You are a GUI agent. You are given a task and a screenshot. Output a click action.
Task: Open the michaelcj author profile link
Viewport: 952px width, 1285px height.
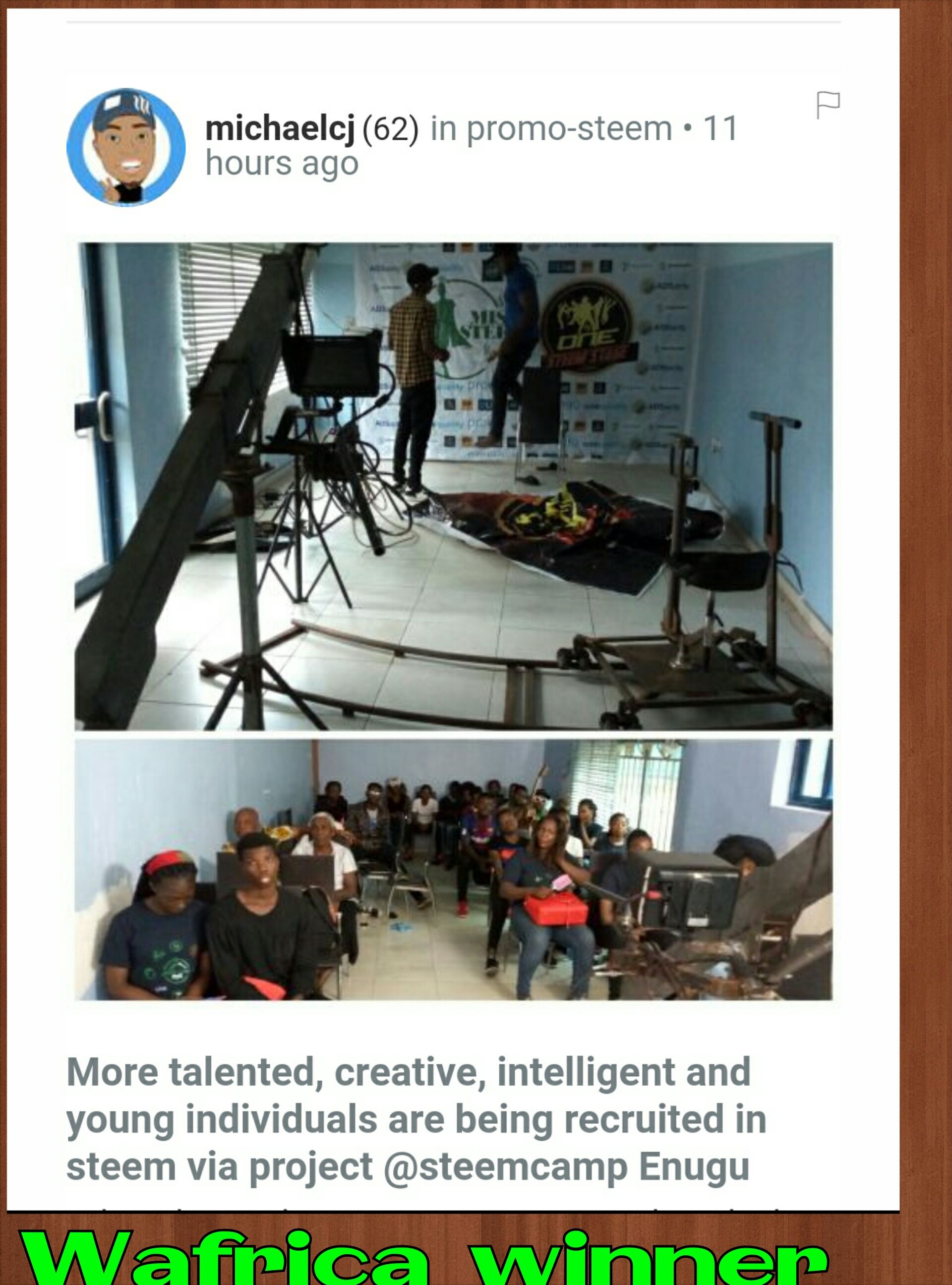click(280, 128)
